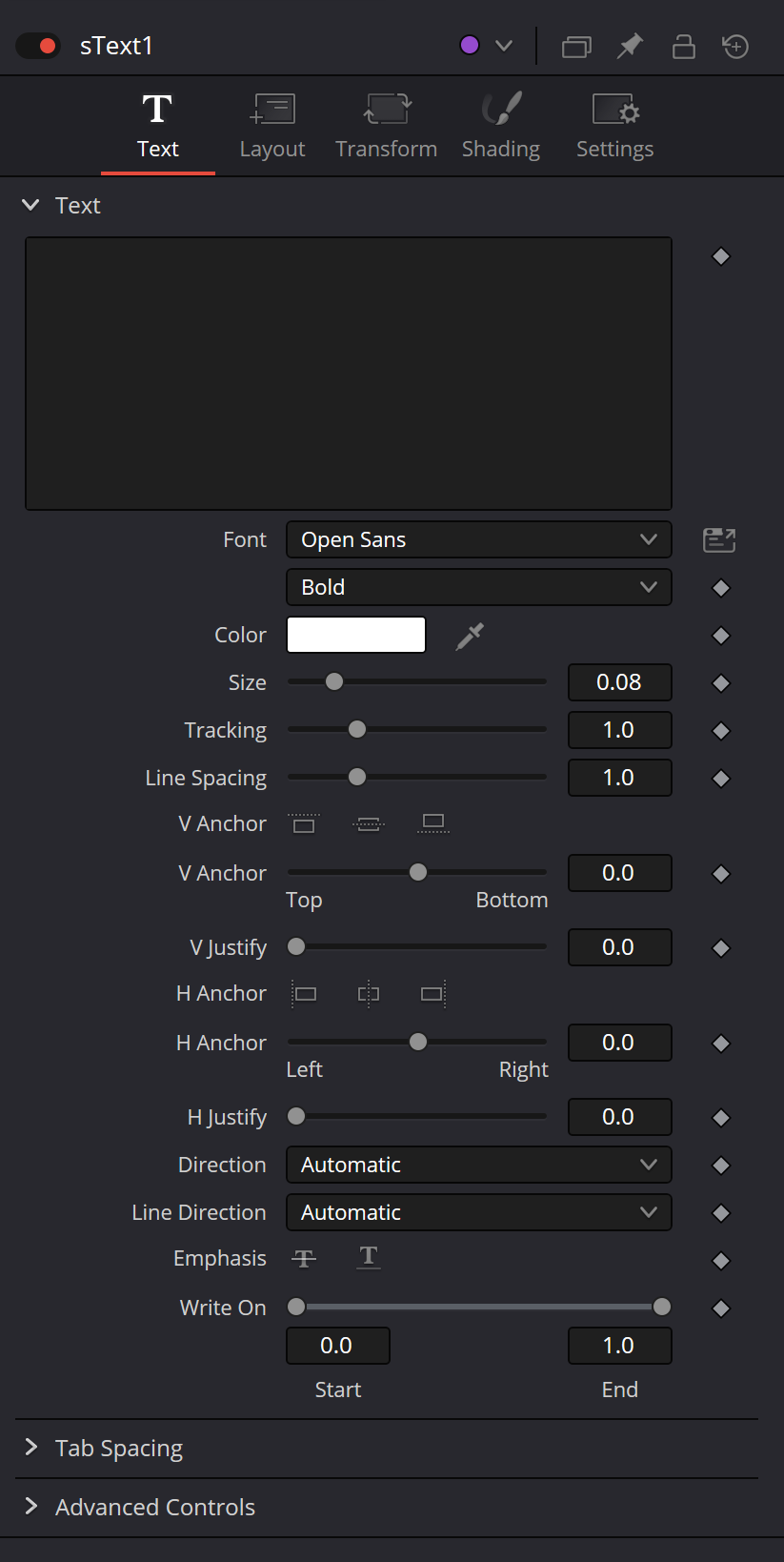The width and height of the screenshot is (784, 1562).
Task: Toggle underline emphasis
Action: [x=369, y=1258]
